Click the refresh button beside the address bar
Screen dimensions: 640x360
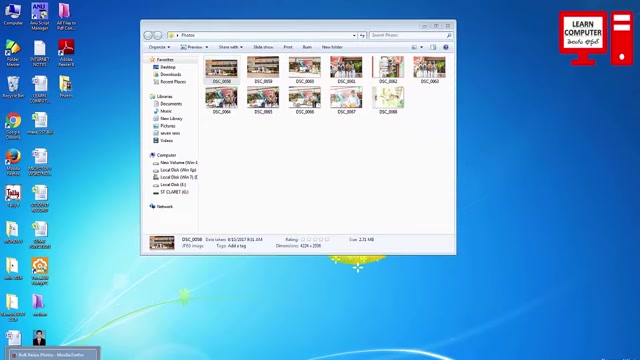(362, 36)
